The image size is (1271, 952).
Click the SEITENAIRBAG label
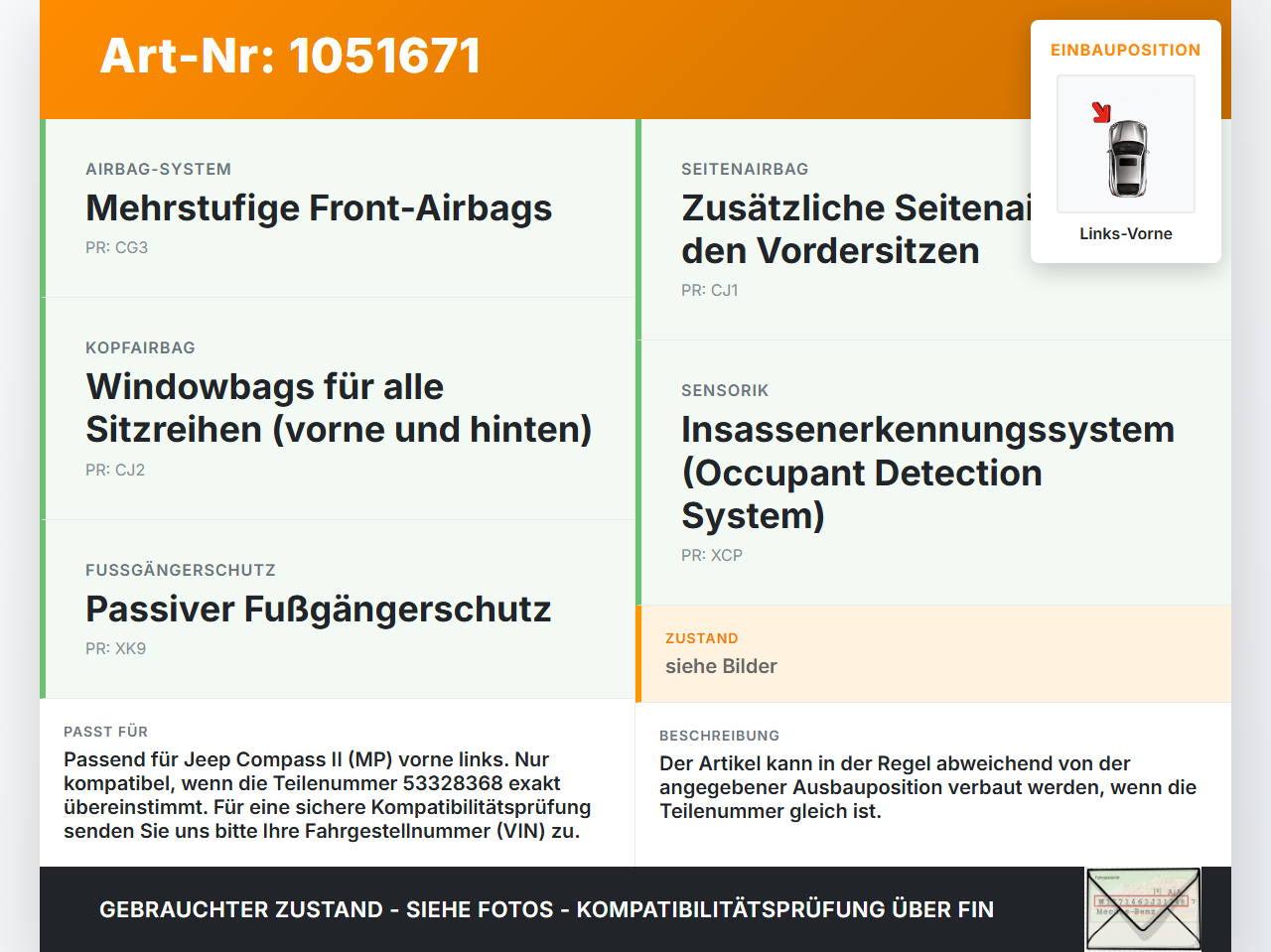click(745, 169)
